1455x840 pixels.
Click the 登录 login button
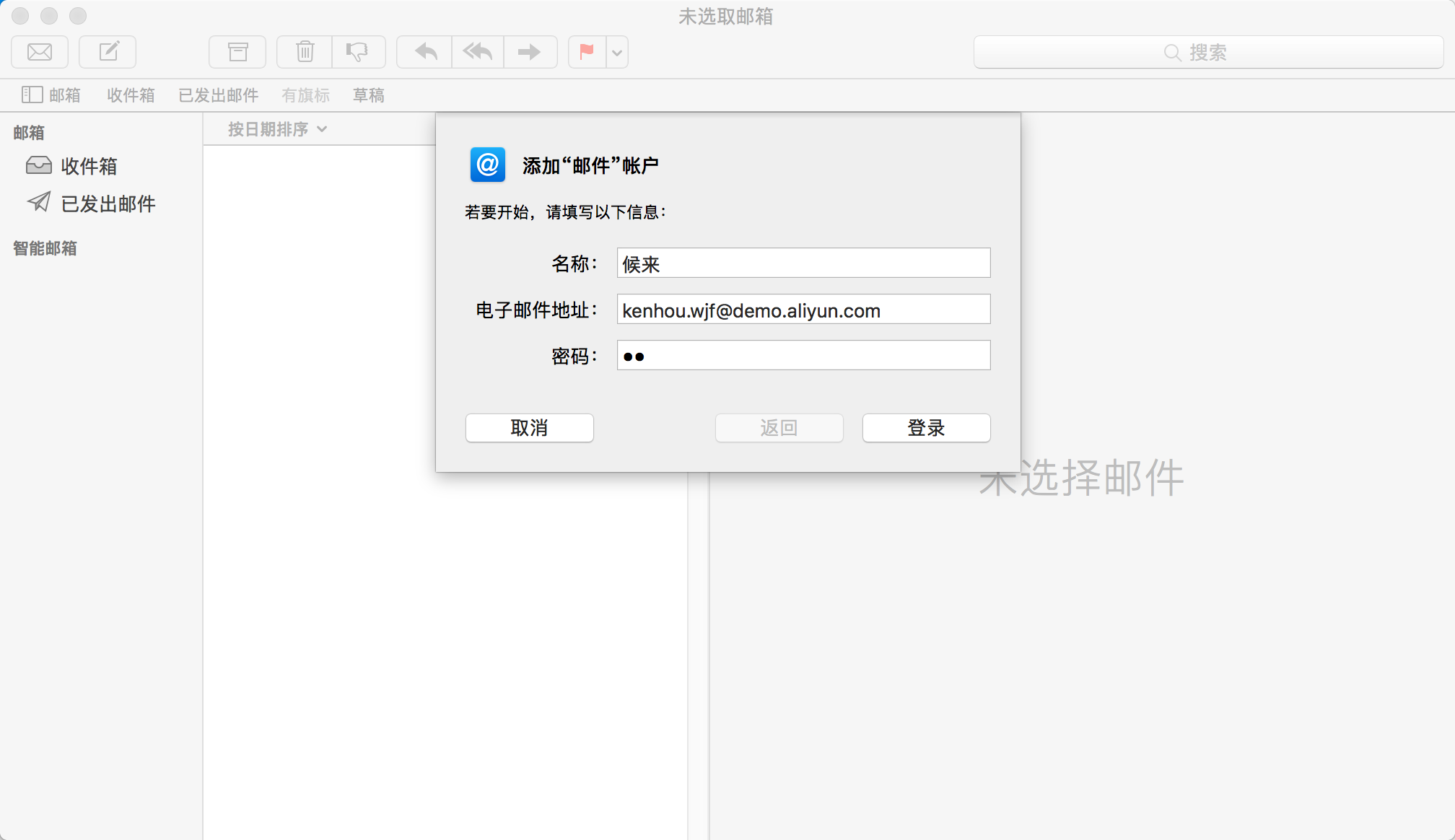(x=926, y=428)
